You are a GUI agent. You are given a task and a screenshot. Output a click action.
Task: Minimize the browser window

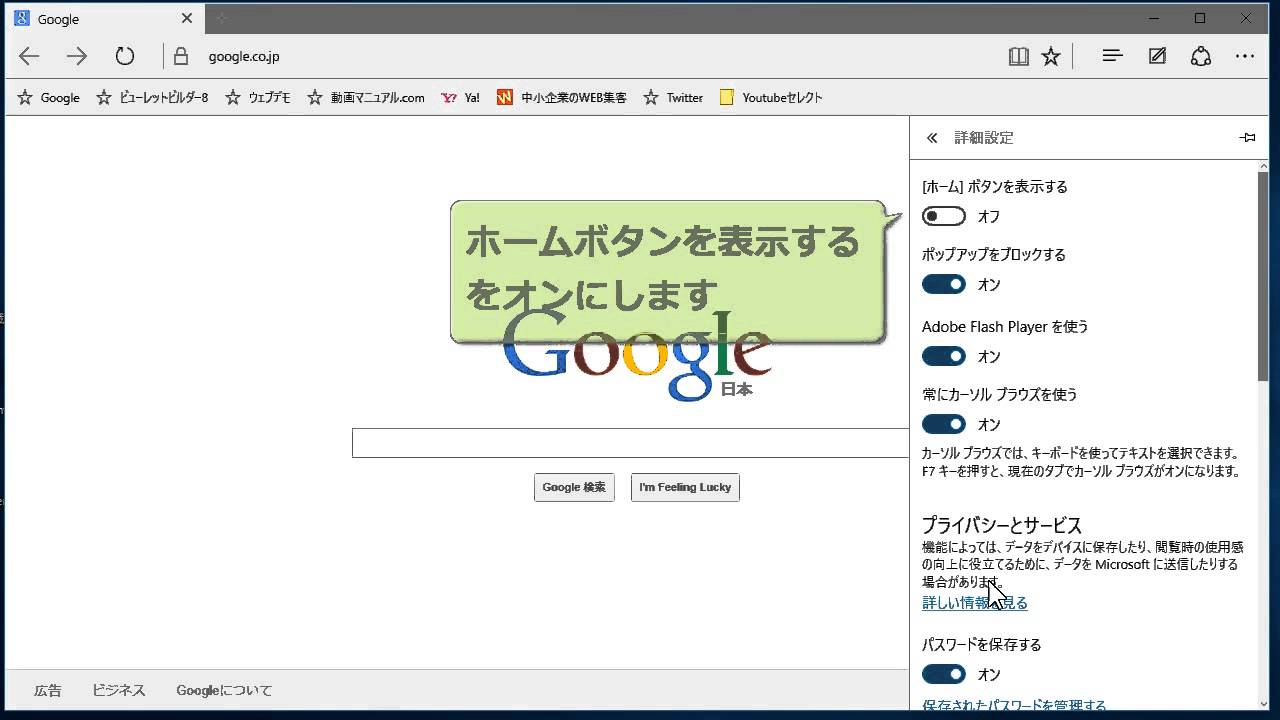click(x=1153, y=18)
